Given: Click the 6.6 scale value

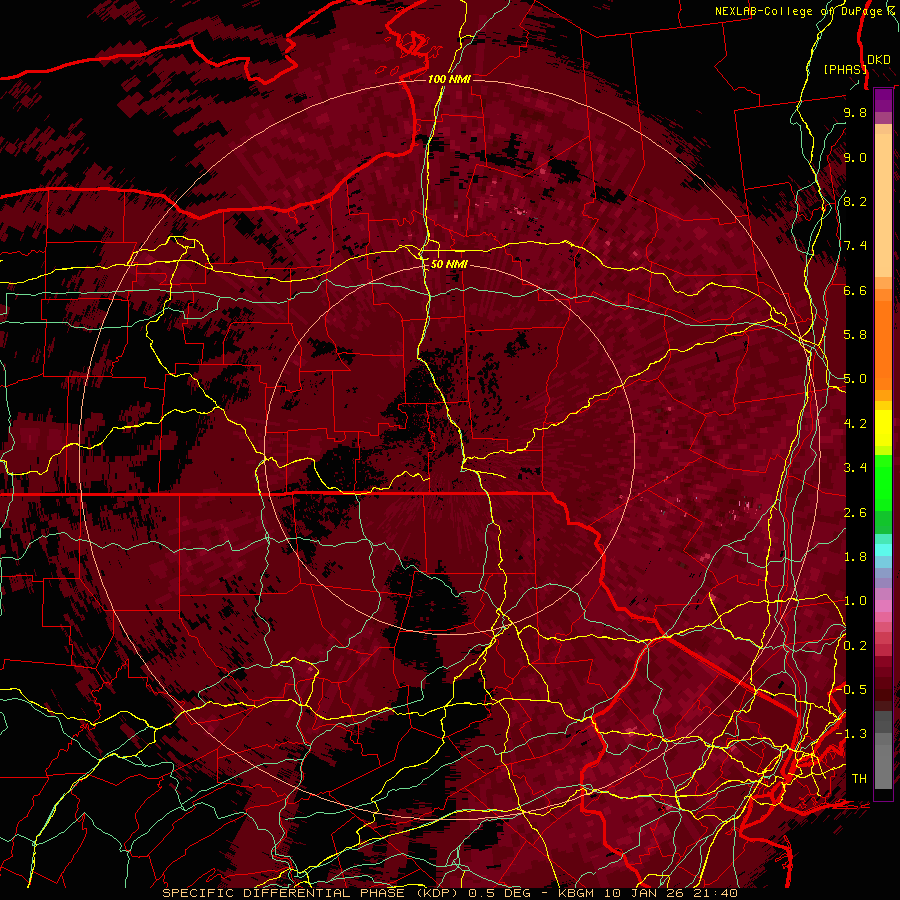Looking at the screenshot, I should click(x=855, y=290).
